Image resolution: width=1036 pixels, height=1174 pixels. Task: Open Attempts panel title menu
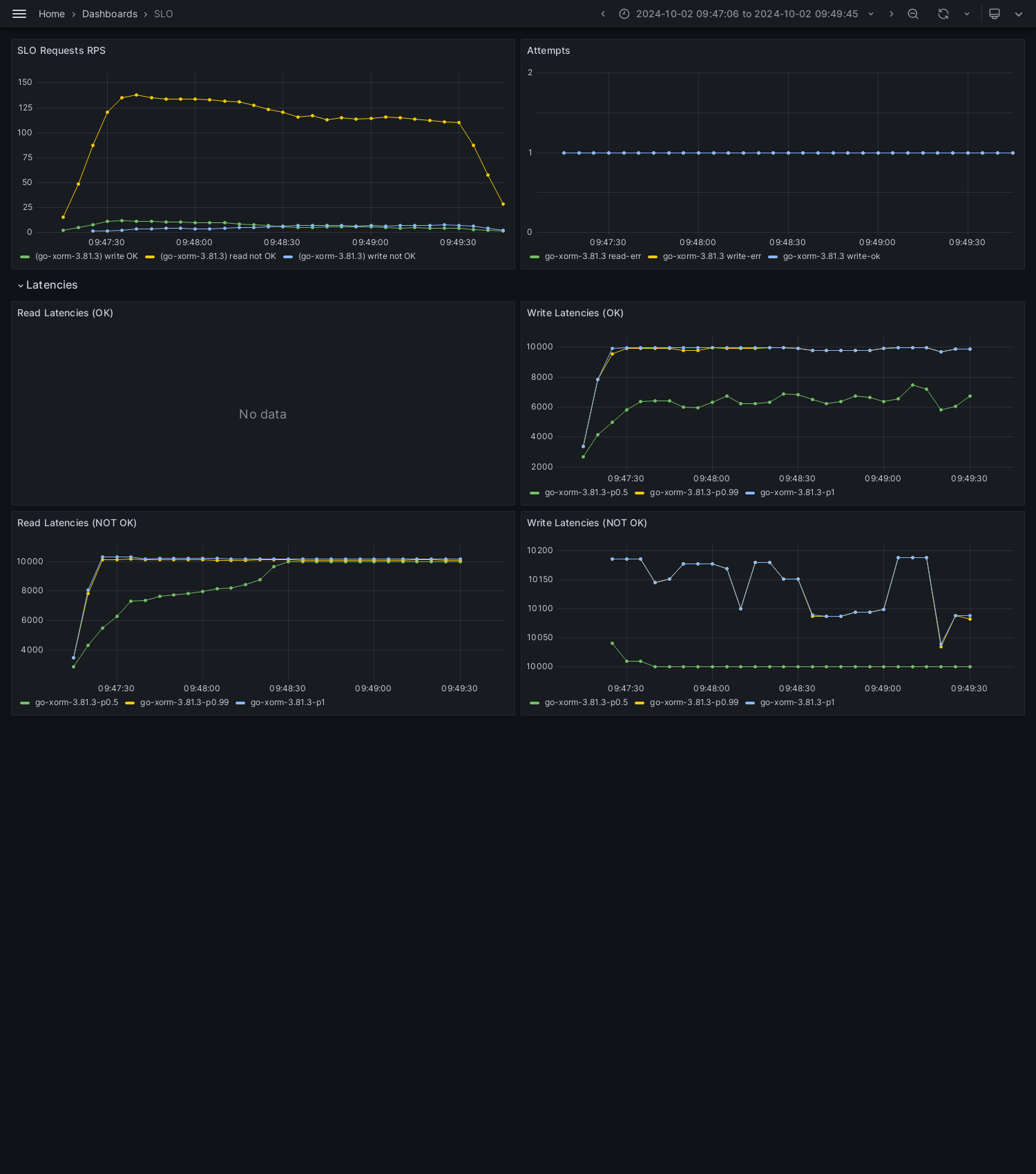coord(548,50)
